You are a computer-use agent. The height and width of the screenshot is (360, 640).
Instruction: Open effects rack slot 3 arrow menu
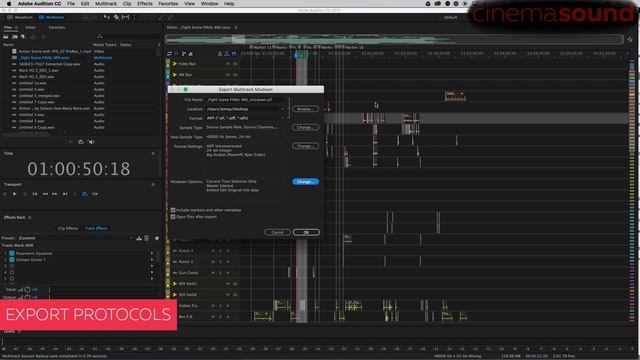pos(152,266)
